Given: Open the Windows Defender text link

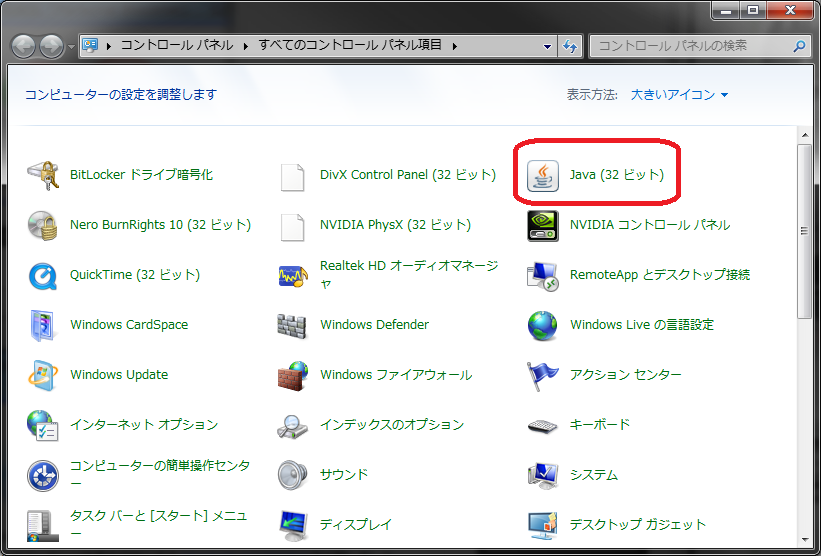Looking at the screenshot, I should [x=374, y=325].
